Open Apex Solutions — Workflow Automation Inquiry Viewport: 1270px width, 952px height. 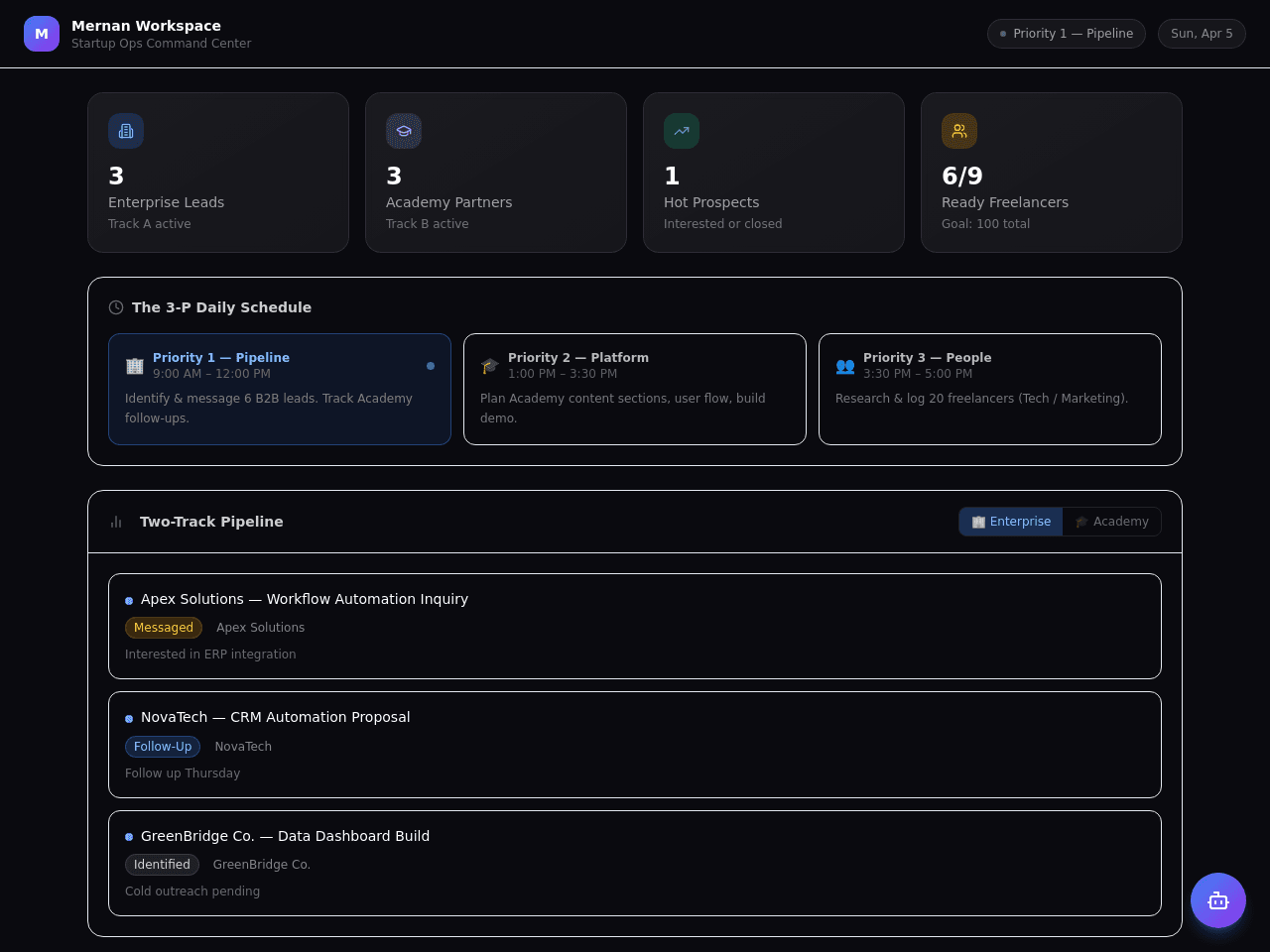(x=635, y=626)
